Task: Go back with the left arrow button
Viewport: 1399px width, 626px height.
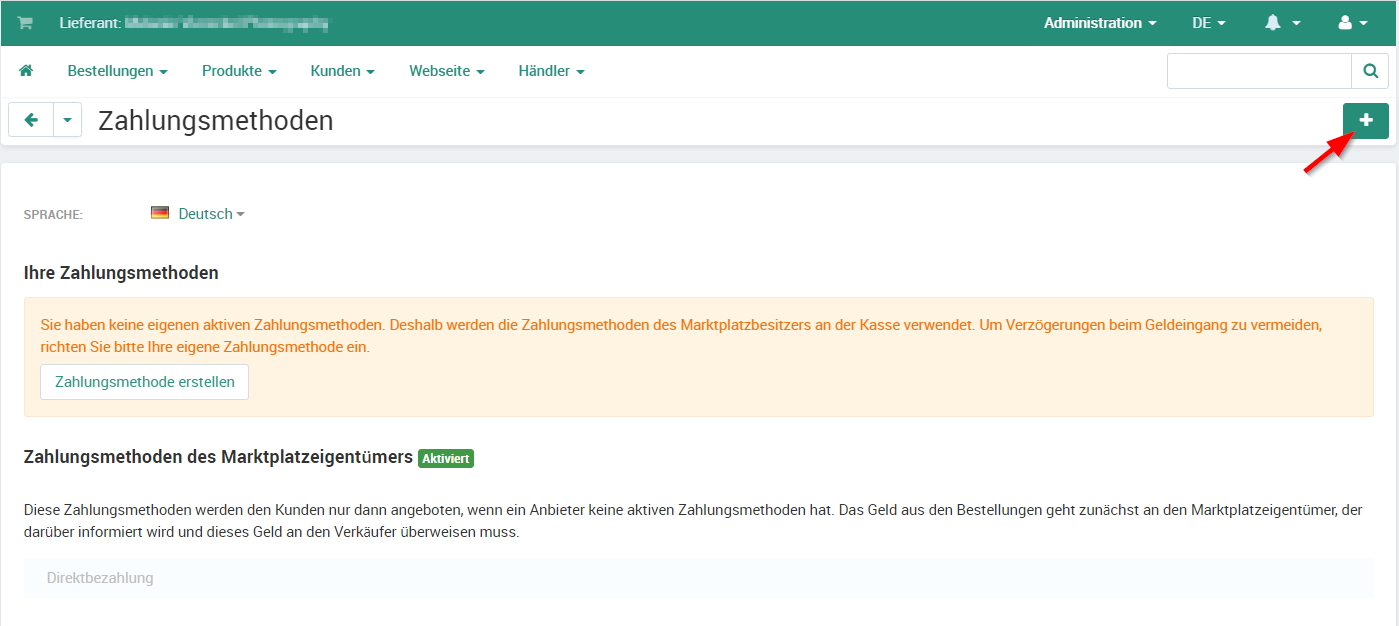Action: (31, 120)
